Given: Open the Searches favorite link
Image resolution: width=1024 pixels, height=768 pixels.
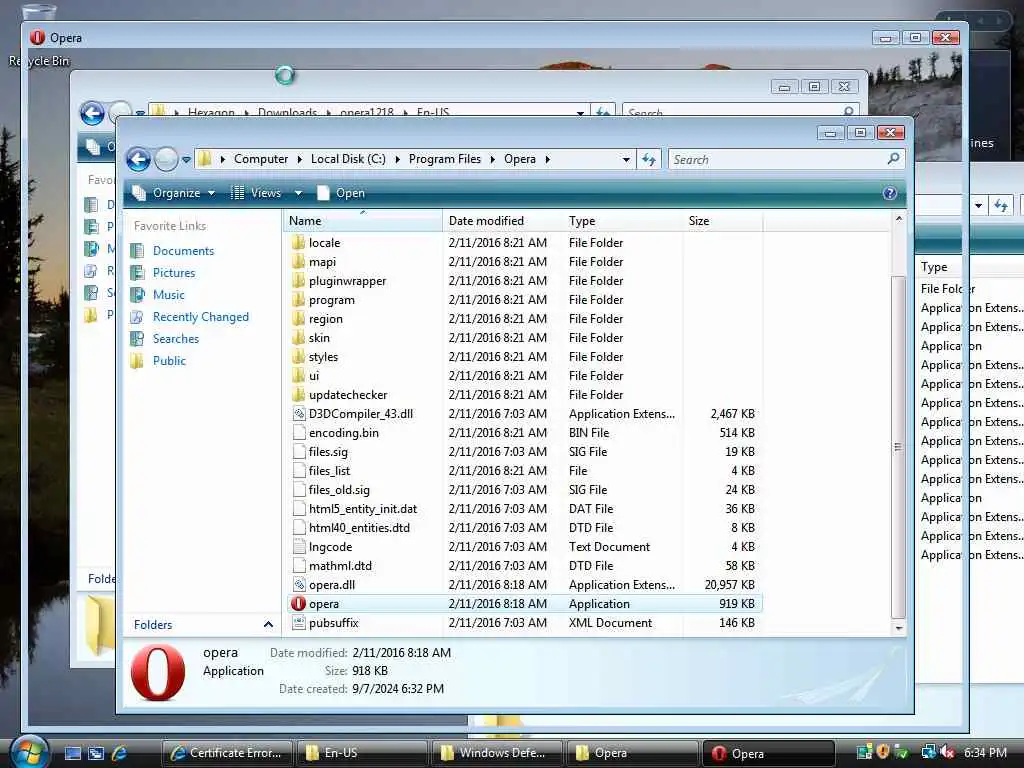Looking at the screenshot, I should coord(176,339).
